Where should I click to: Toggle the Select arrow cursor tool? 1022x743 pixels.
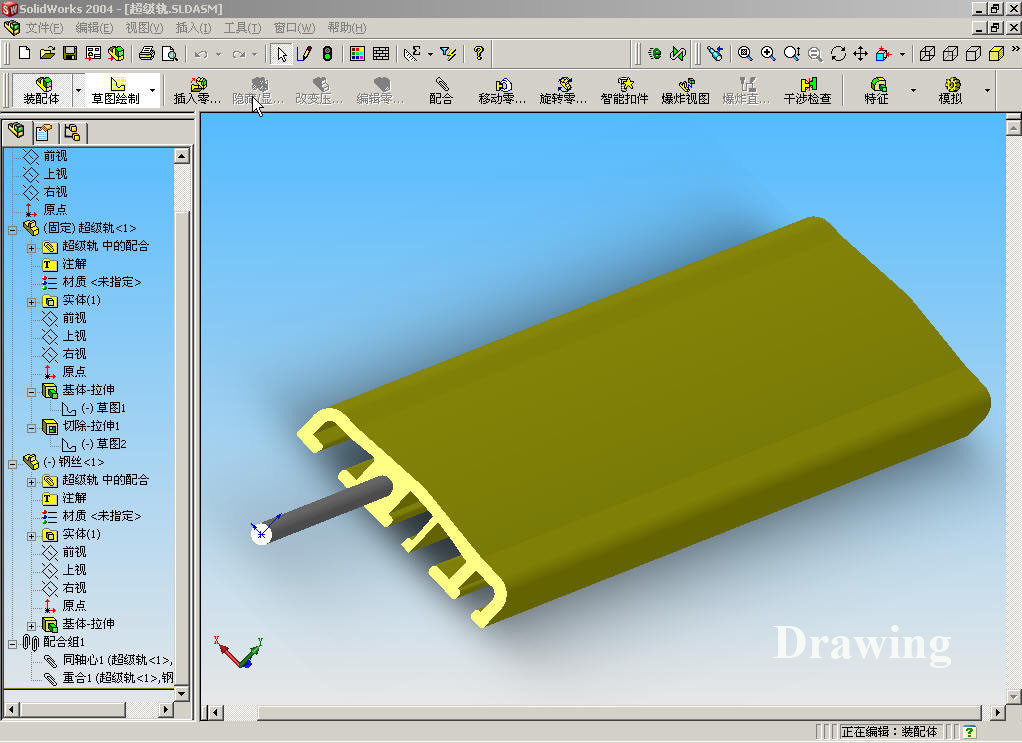click(x=282, y=53)
